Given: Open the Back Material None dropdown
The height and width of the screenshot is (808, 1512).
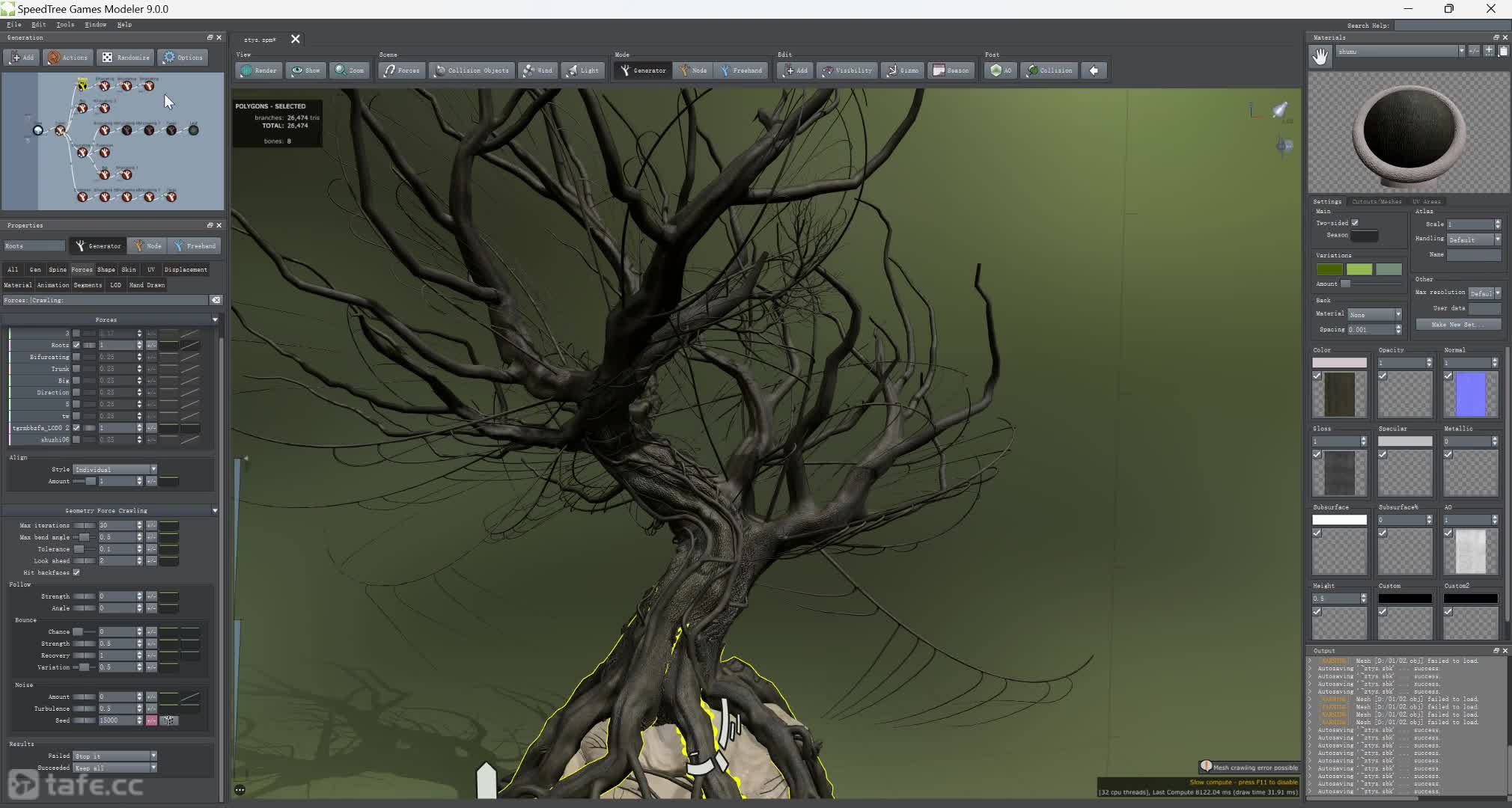Looking at the screenshot, I should point(1375,314).
